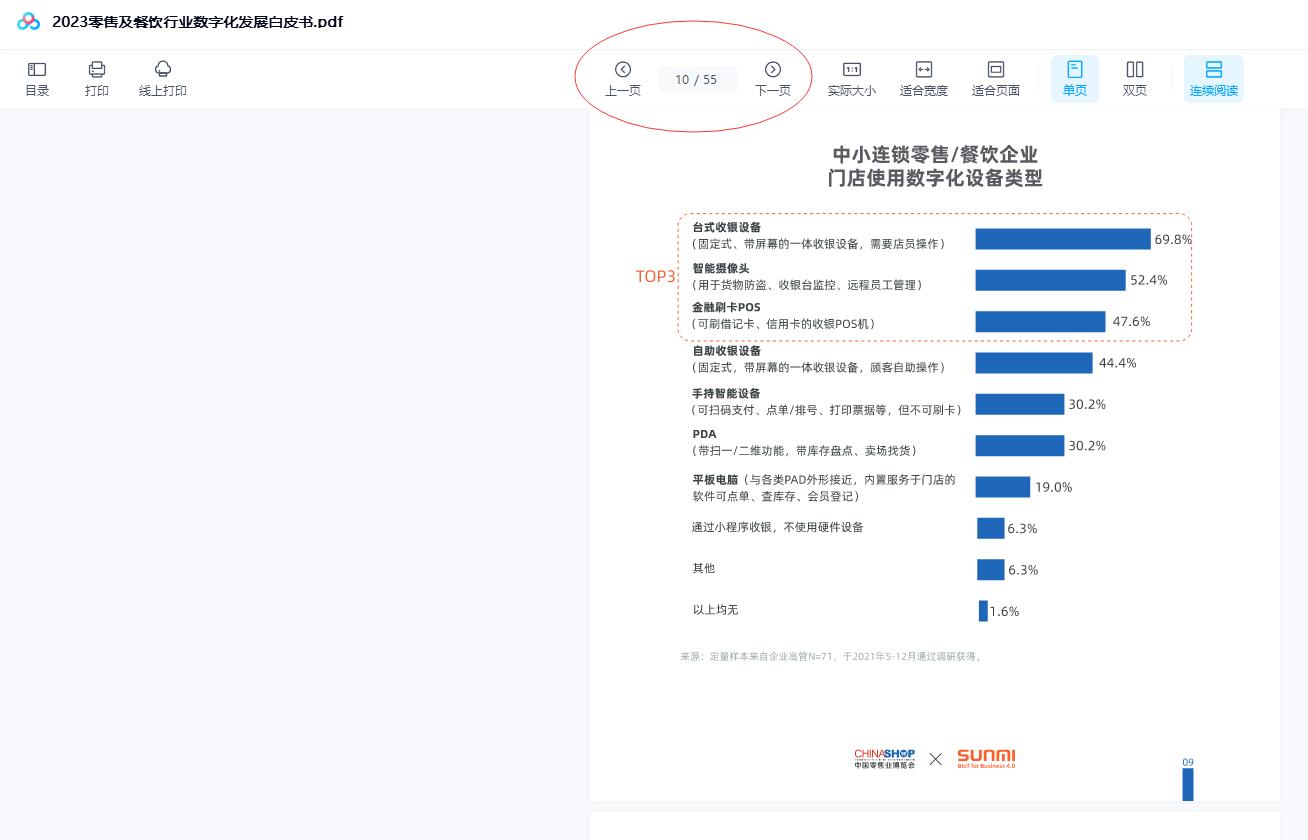This screenshot has width=1308, height=840.
Task: Switch to 双页 double page mode
Action: [x=1134, y=79]
